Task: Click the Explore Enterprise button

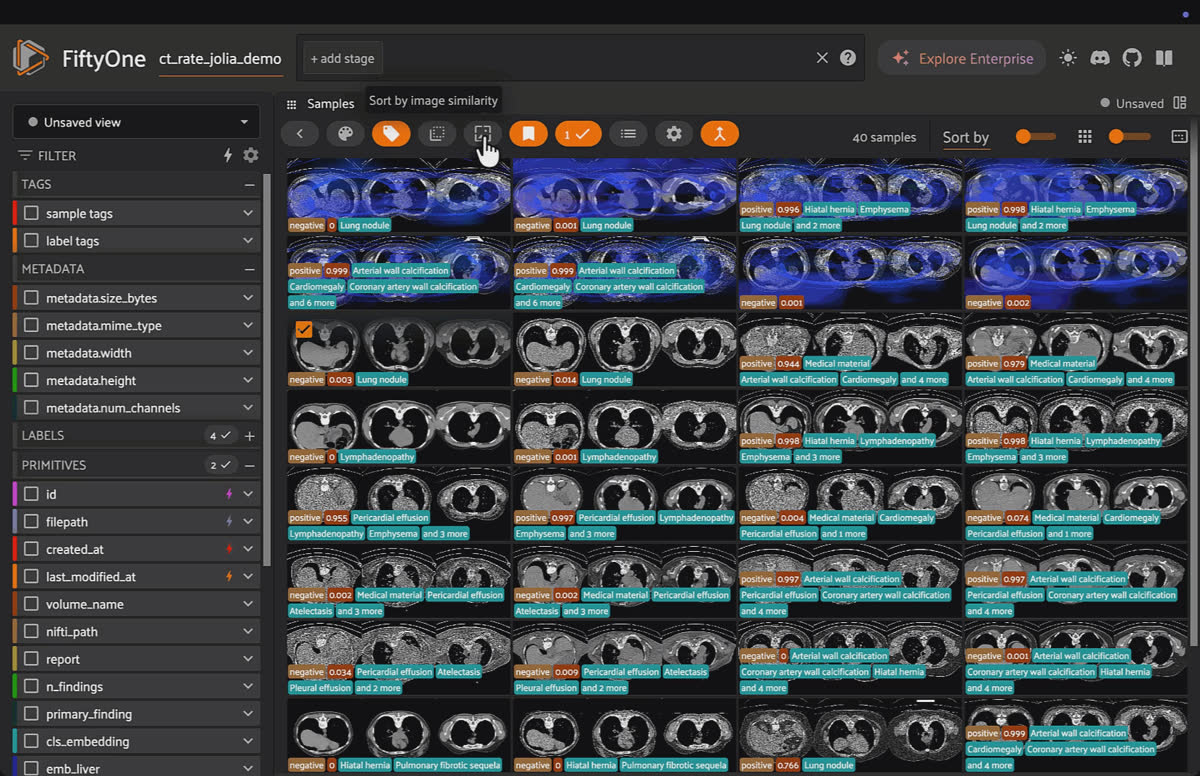Action: coord(961,58)
